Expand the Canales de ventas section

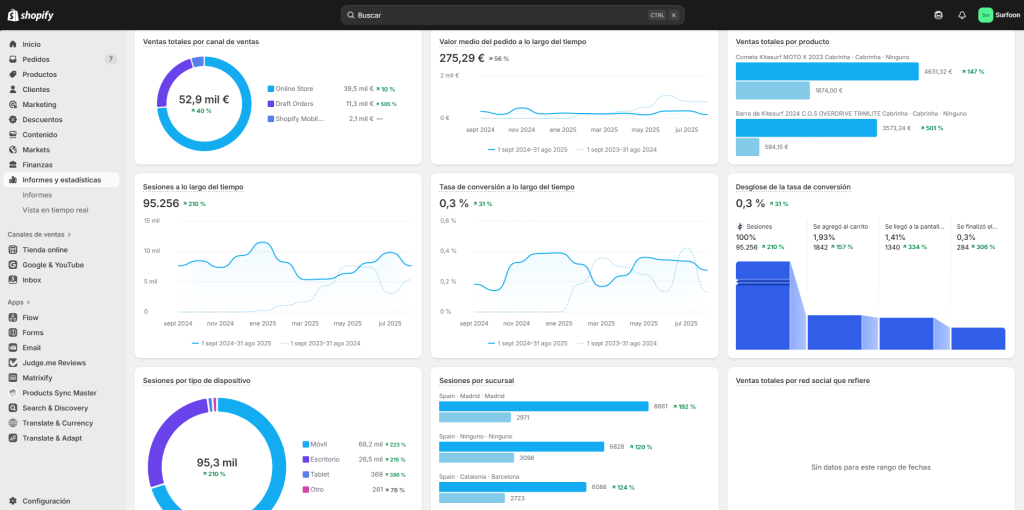(x=40, y=234)
